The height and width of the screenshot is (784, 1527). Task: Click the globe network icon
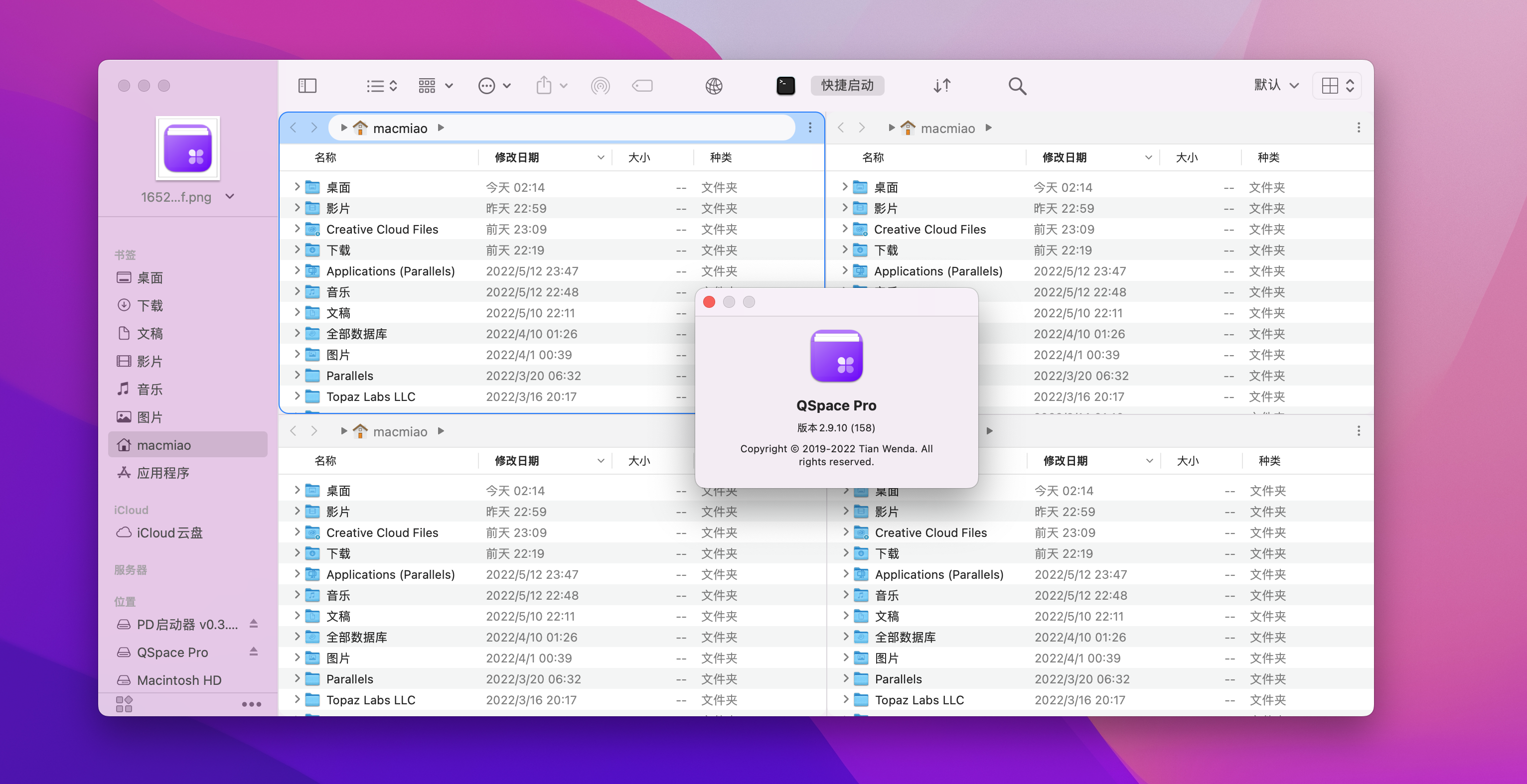pos(714,86)
